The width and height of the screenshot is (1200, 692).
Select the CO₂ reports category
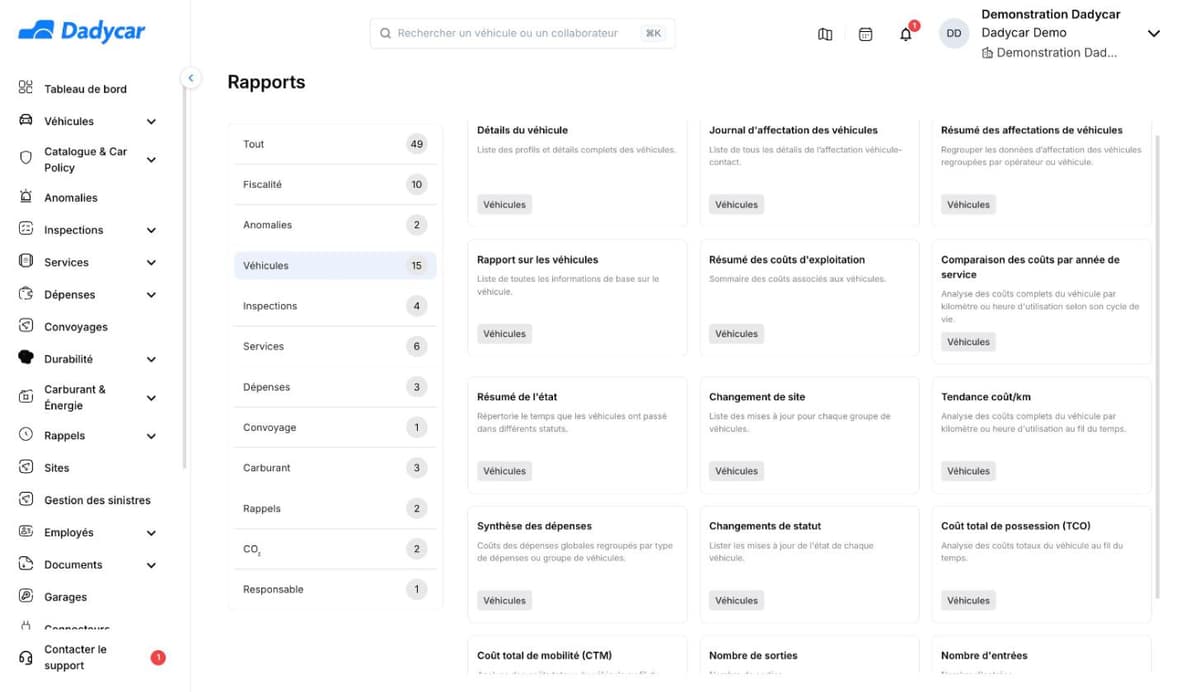coord(335,549)
